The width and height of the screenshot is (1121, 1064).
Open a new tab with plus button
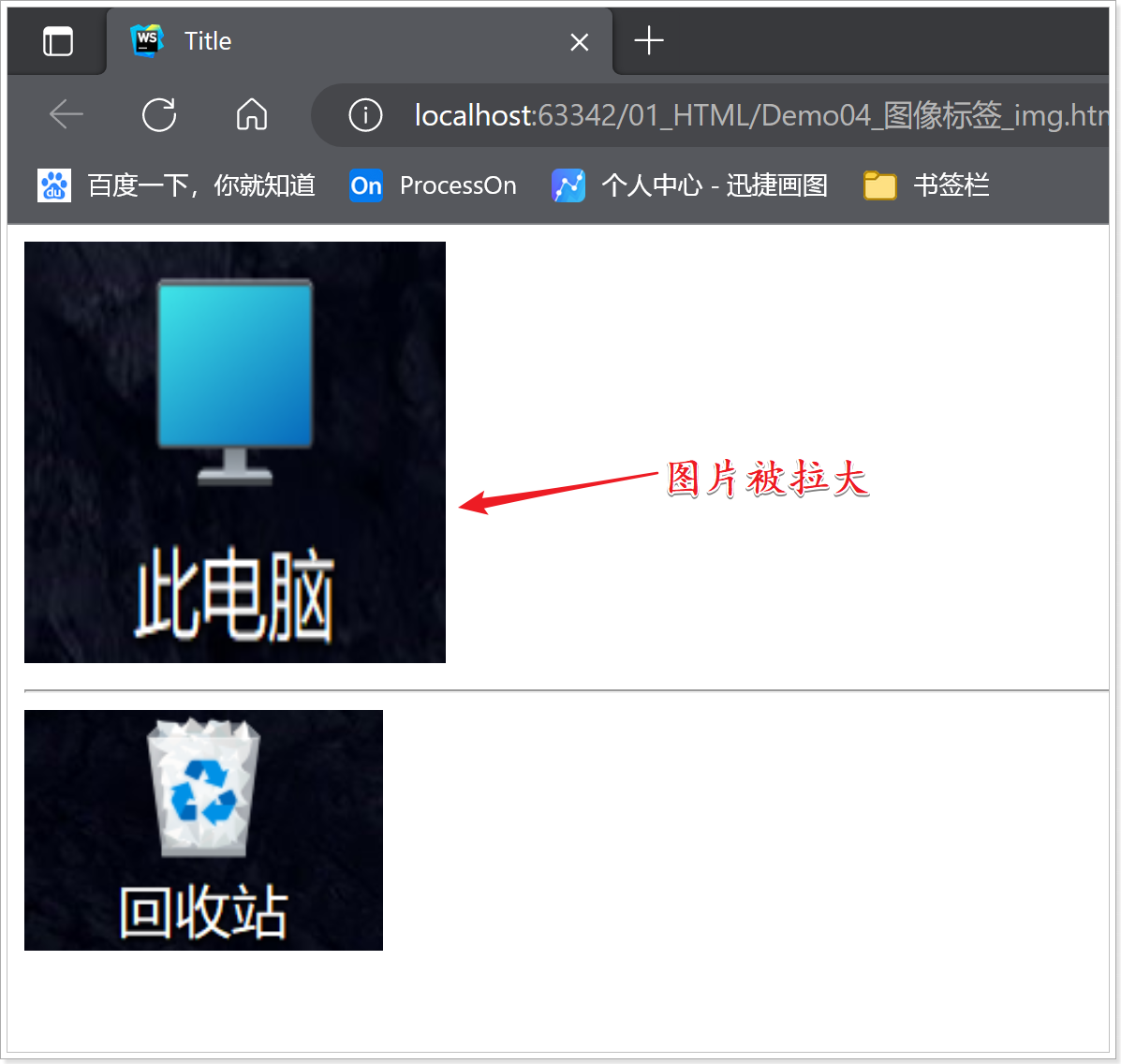649,41
